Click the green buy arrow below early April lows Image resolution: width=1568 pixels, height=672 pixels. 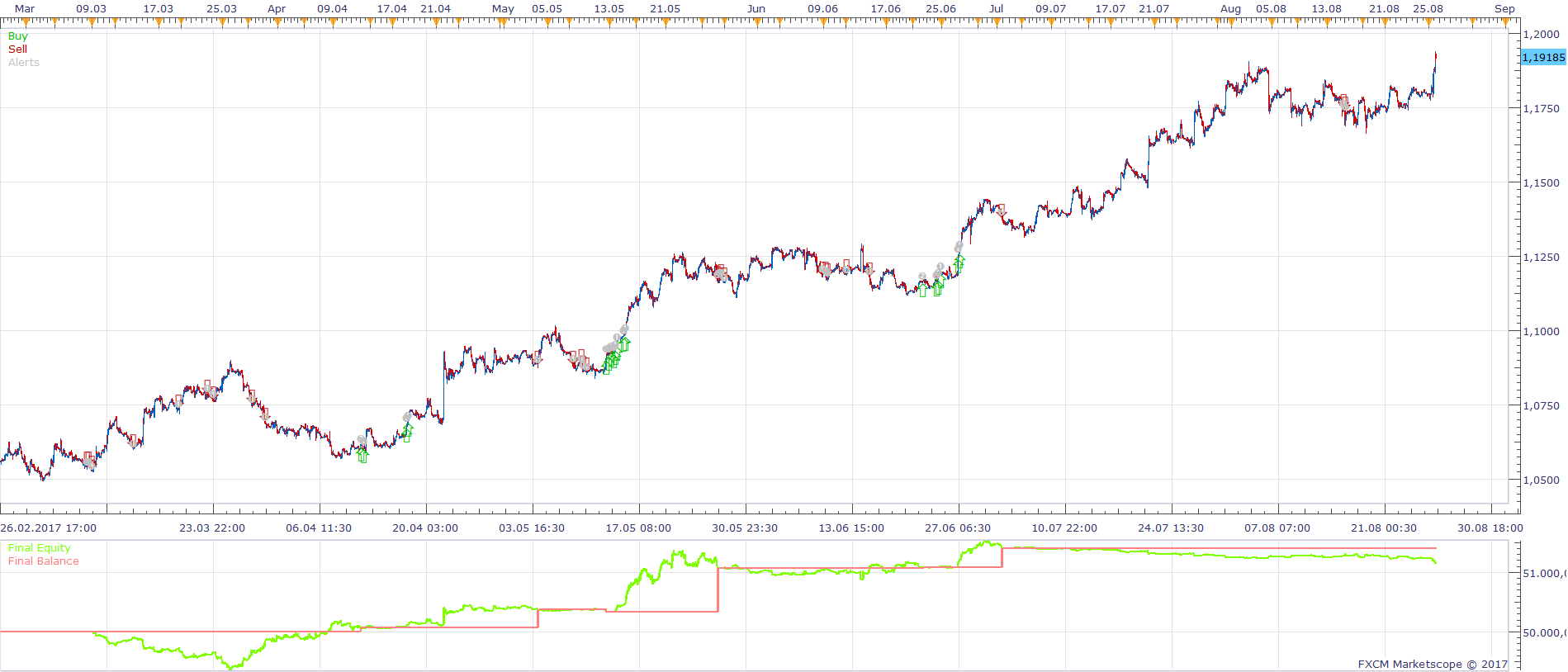(x=363, y=456)
